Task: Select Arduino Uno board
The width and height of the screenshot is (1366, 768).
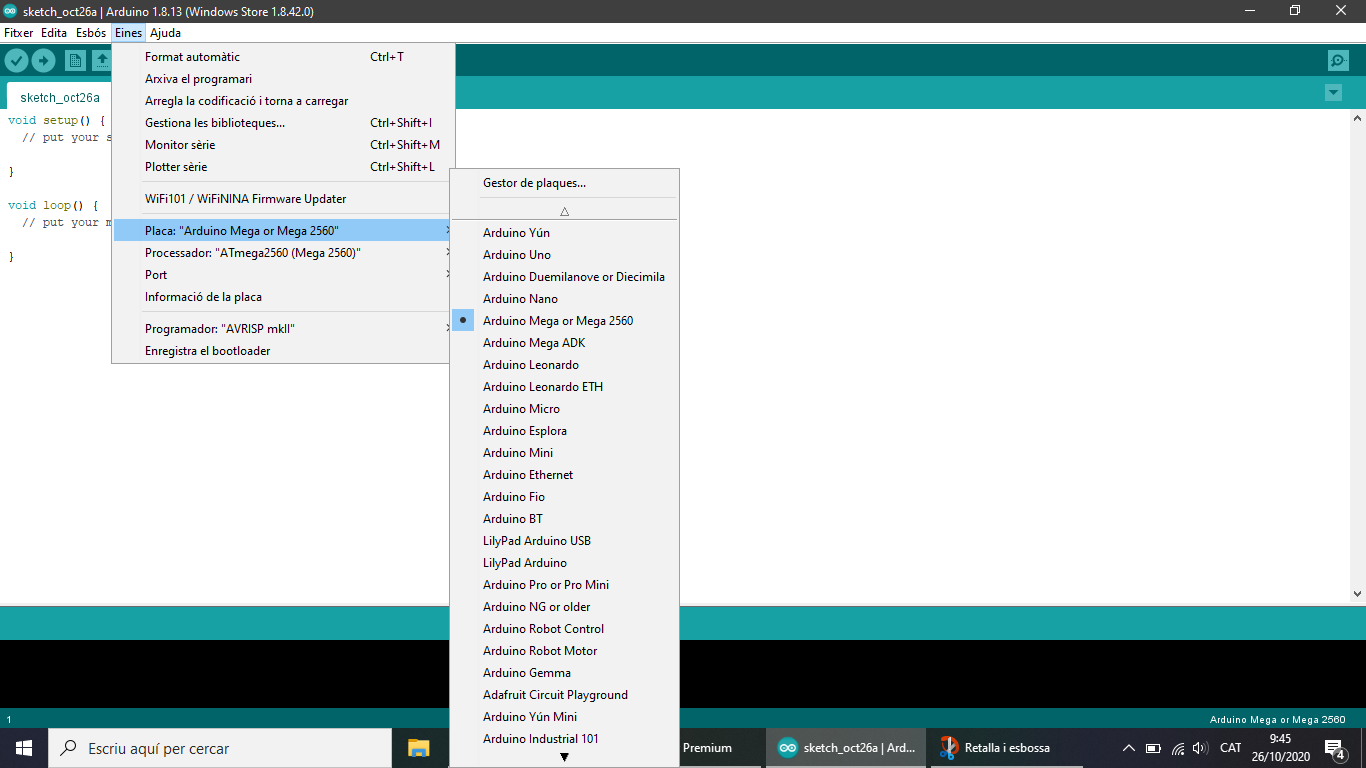Action: 564,255
